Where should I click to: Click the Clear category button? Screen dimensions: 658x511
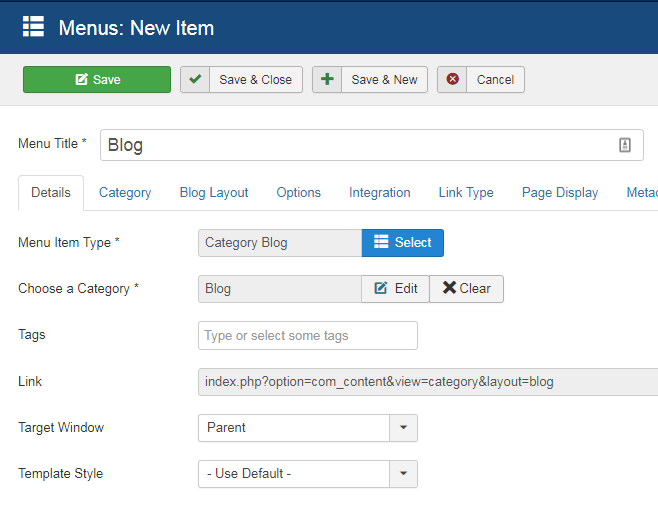[466, 289]
